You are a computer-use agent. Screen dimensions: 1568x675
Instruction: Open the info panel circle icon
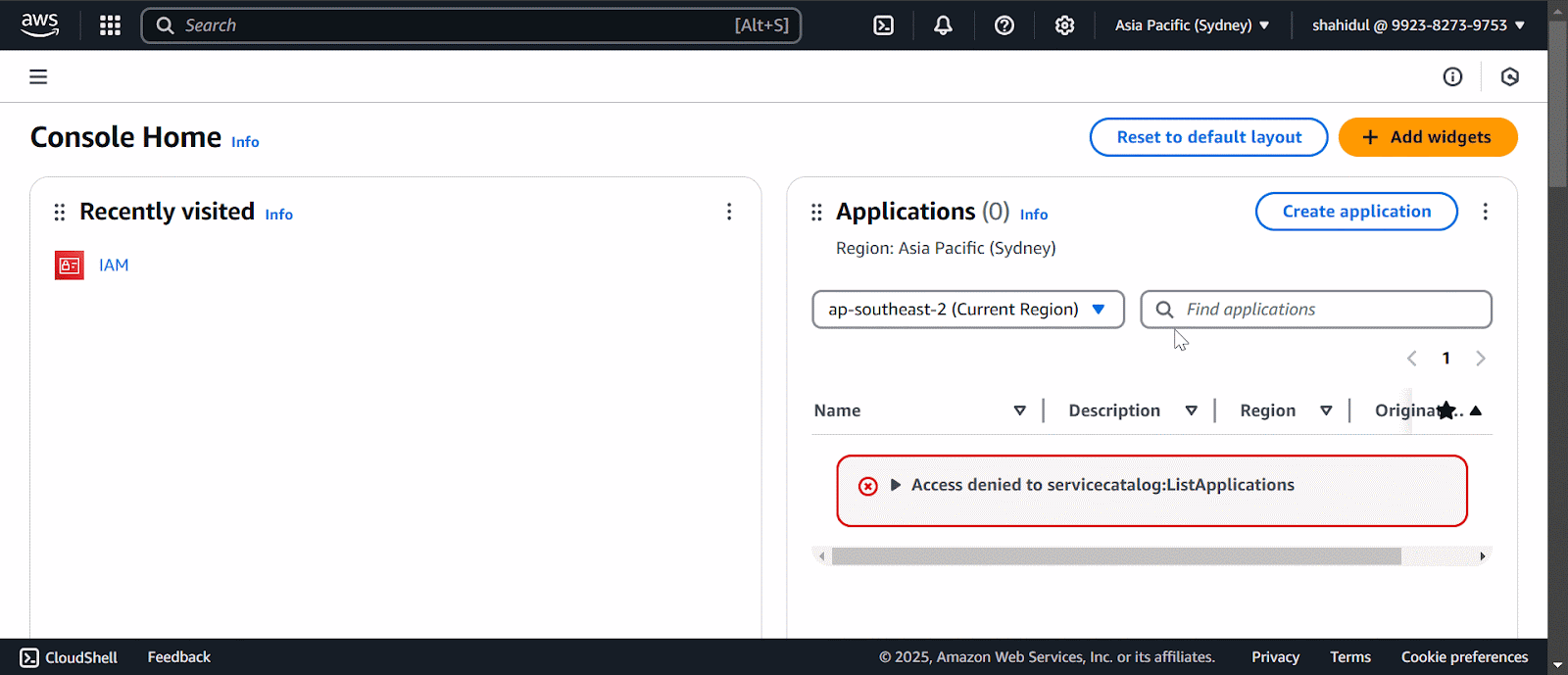[1452, 76]
